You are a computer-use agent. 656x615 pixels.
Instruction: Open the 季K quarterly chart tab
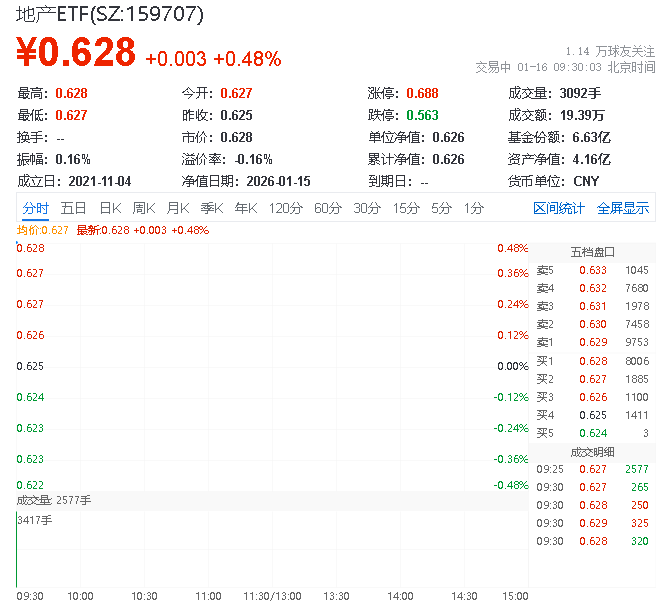pyautogui.click(x=211, y=208)
